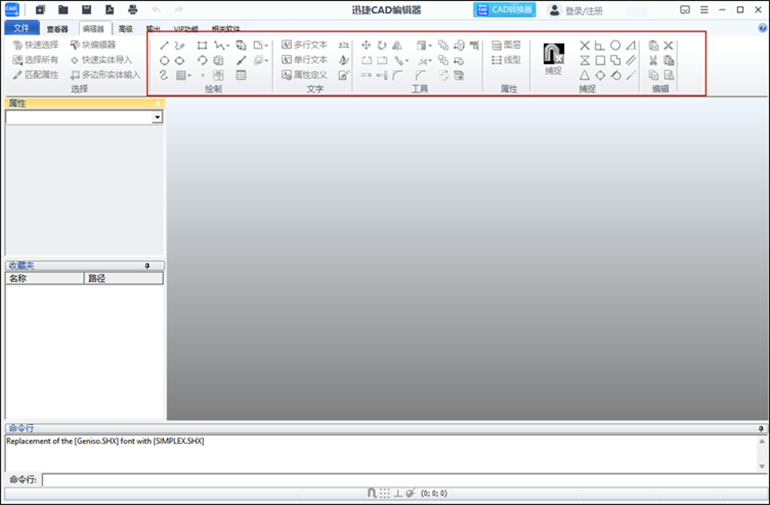This screenshot has width=770, height=505.
Task: Export to PDF via title bar icon
Action: pos(110,9)
